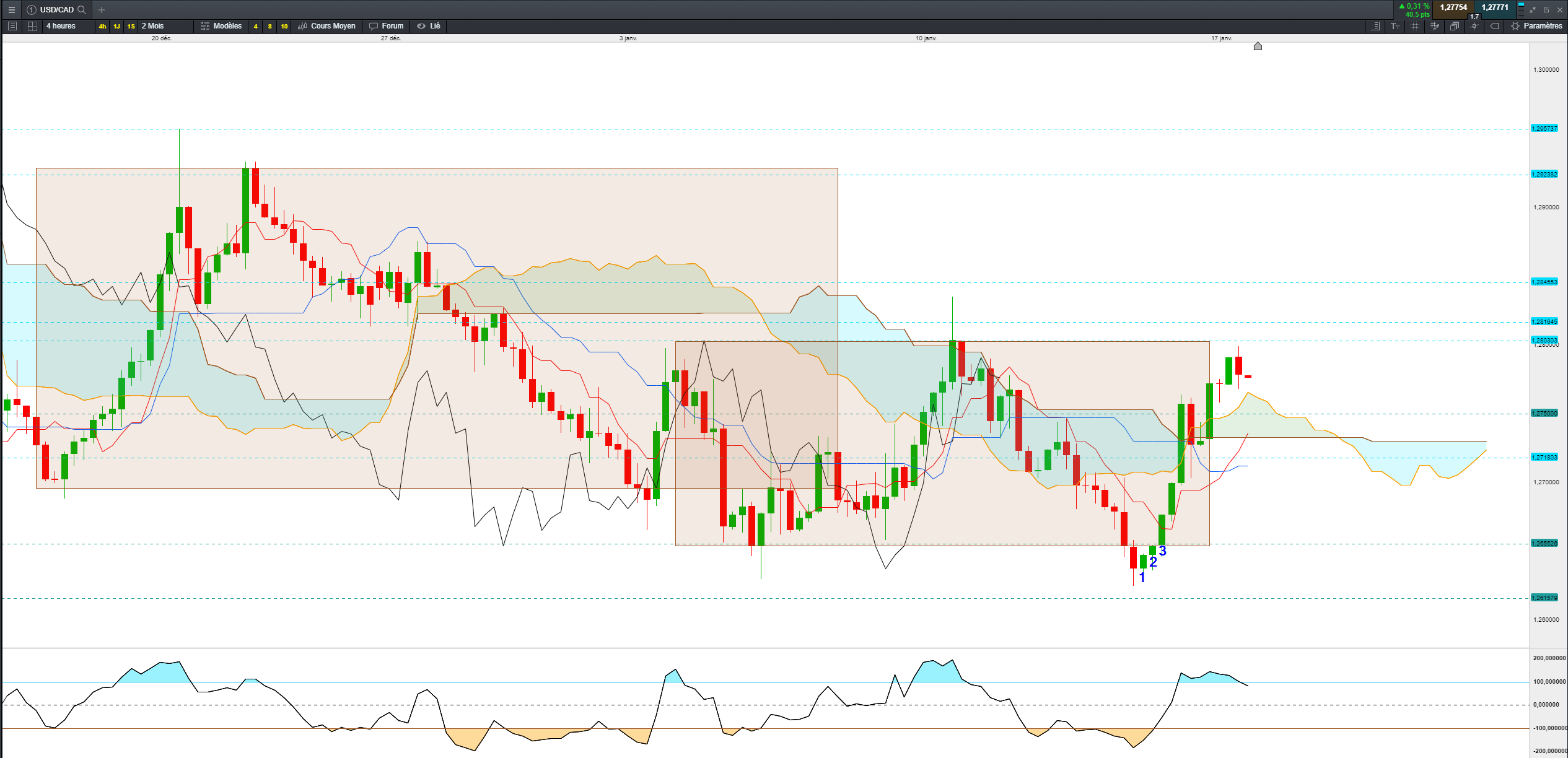The image size is (1568, 758).
Task: Select the 1,284553 horizontal level label
Action: click(x=1544, y=282)
